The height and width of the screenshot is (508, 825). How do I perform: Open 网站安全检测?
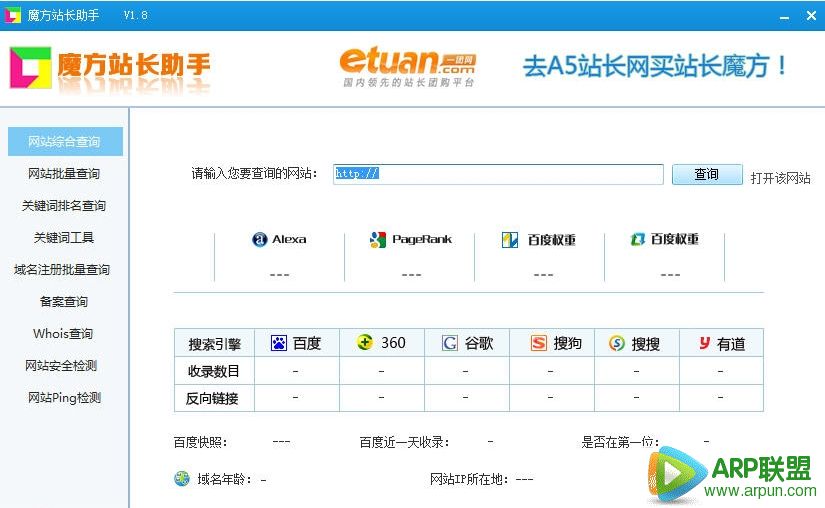coord(61,365)
